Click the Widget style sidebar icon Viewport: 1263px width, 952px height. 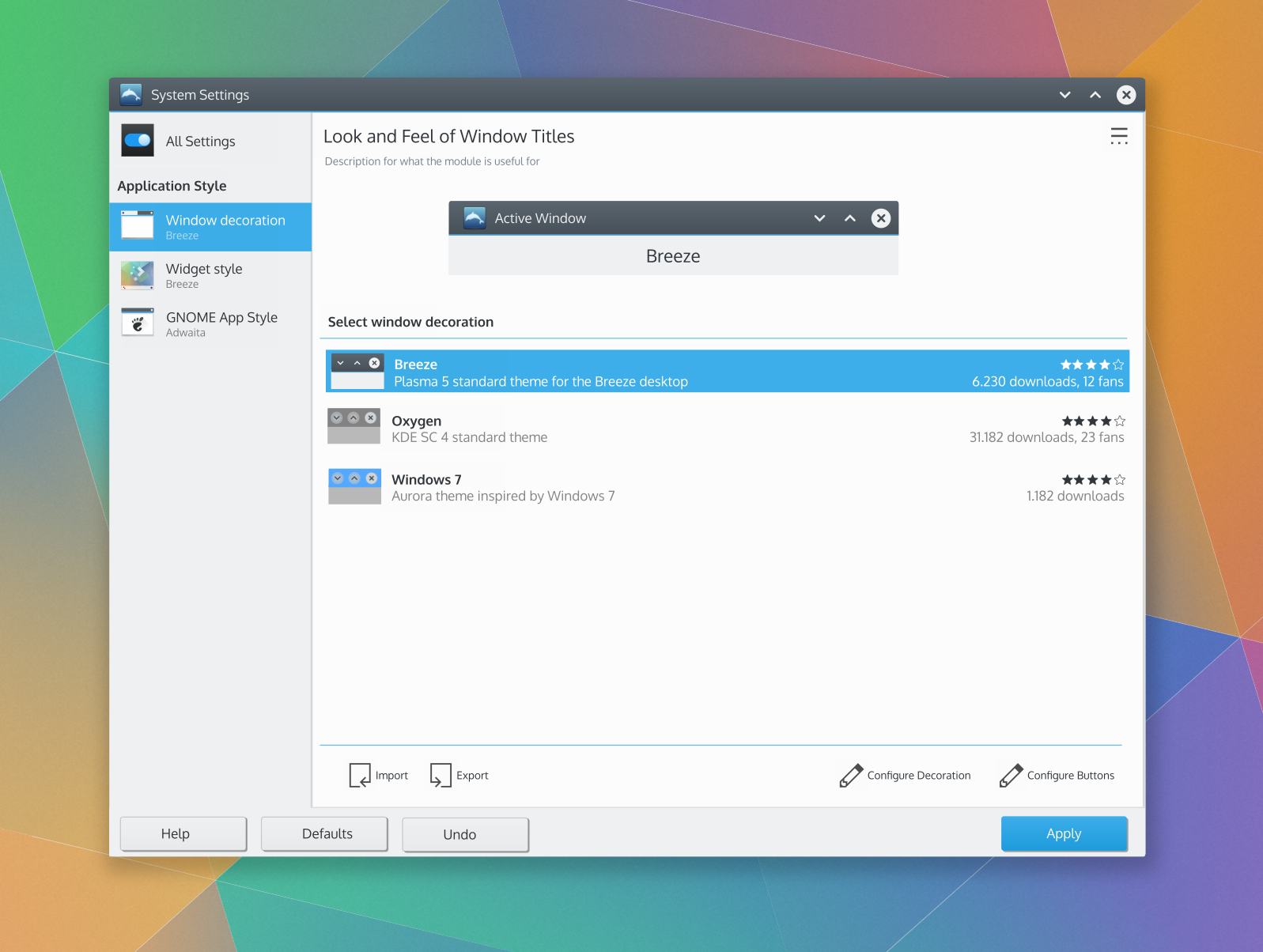(138, 274)
